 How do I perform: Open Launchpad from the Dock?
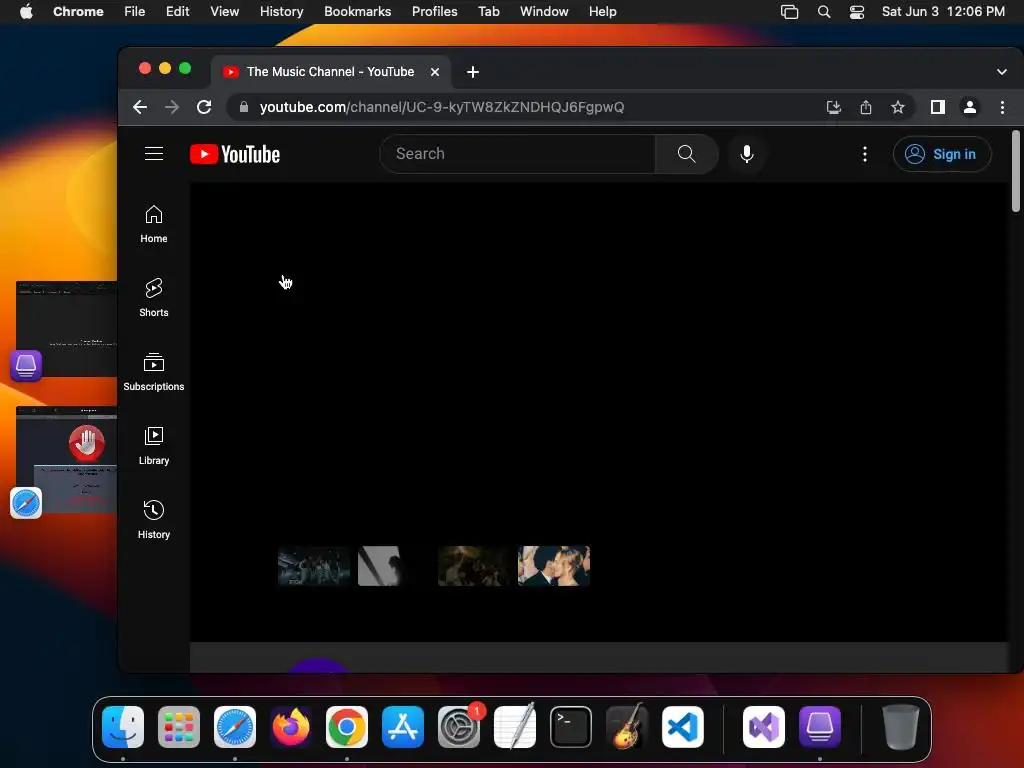(179, 727)
